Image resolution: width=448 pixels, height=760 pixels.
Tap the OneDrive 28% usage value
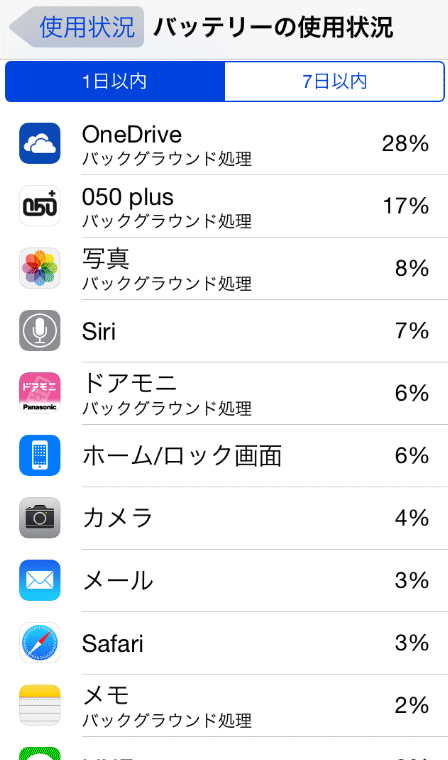click(x=405, y=143)
